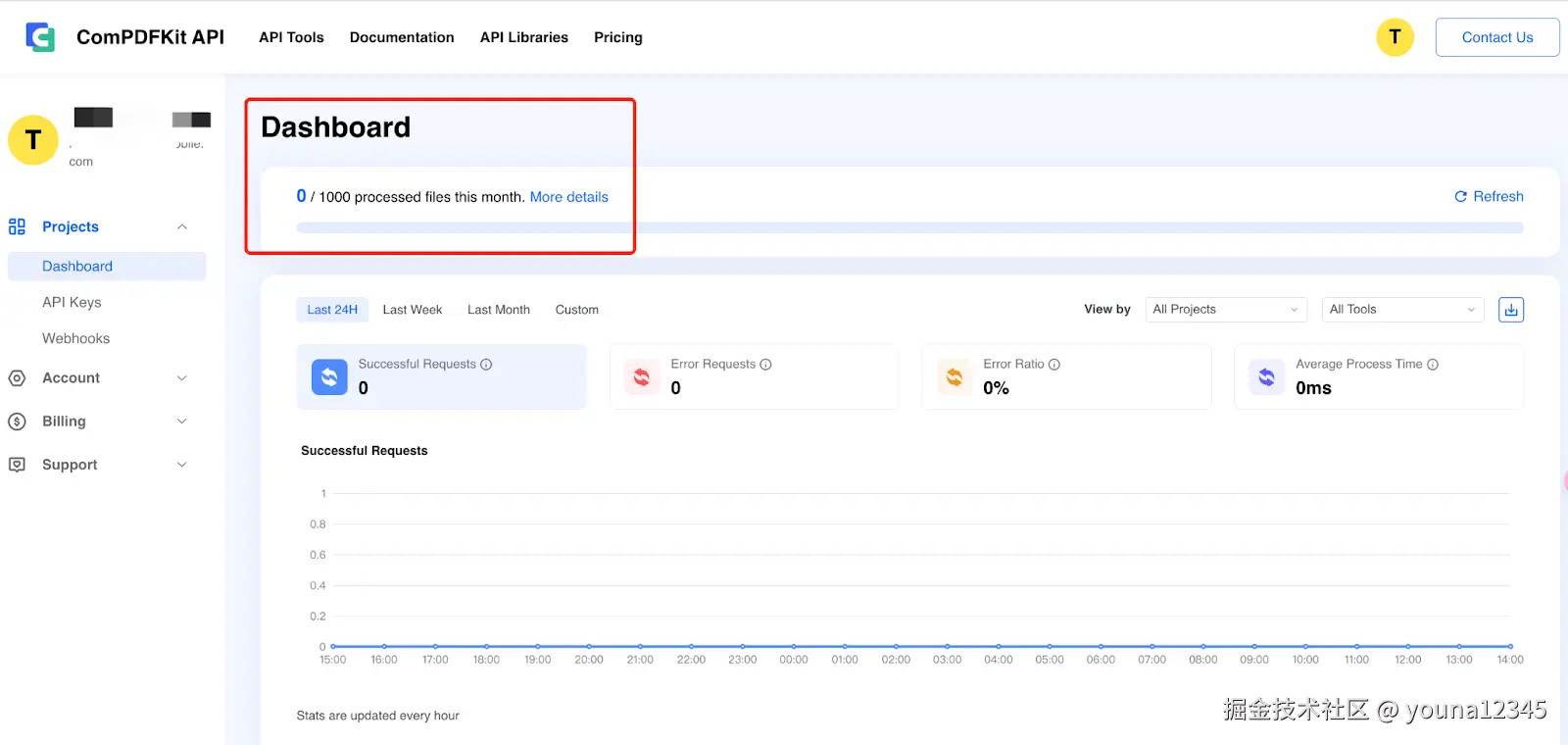This screenshot has height=745, width=1568.
Task: Click the orange Error Ratio card icon
Action: point(955,376)
